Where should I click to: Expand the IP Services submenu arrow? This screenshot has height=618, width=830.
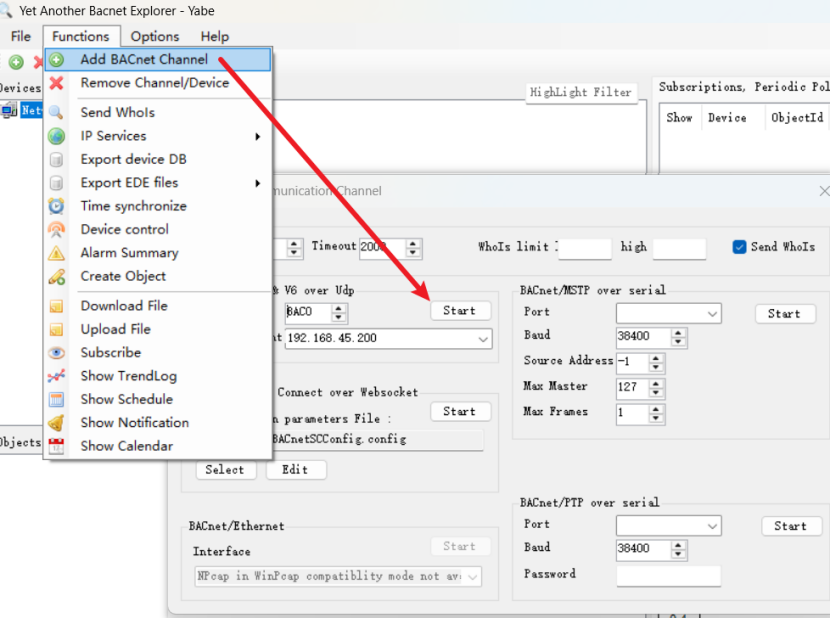(258, 137)
